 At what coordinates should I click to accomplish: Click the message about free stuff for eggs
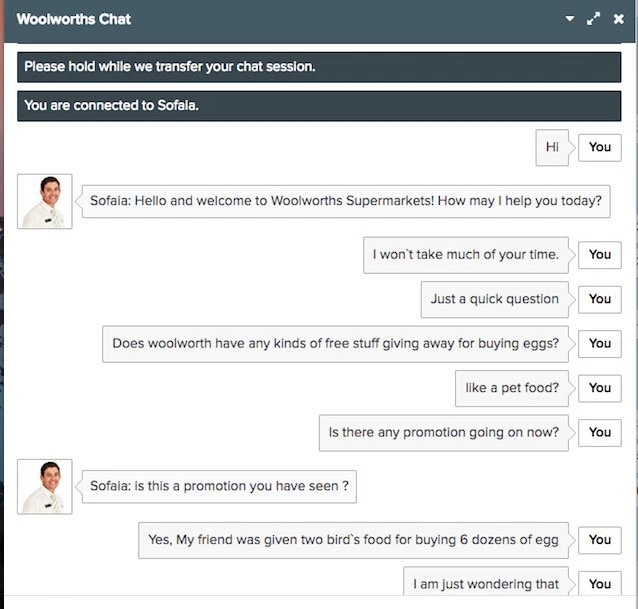tap(336, 343)
